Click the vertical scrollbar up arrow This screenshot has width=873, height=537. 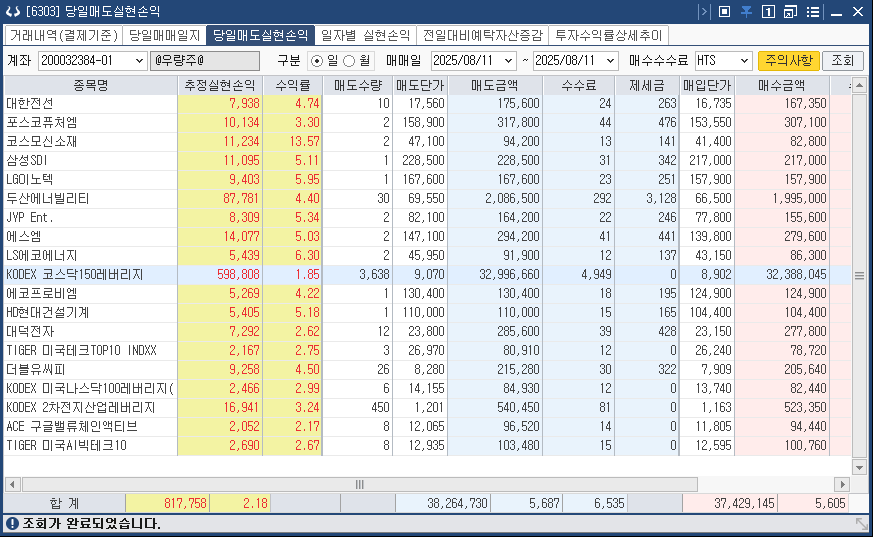(x=859, y=85)
